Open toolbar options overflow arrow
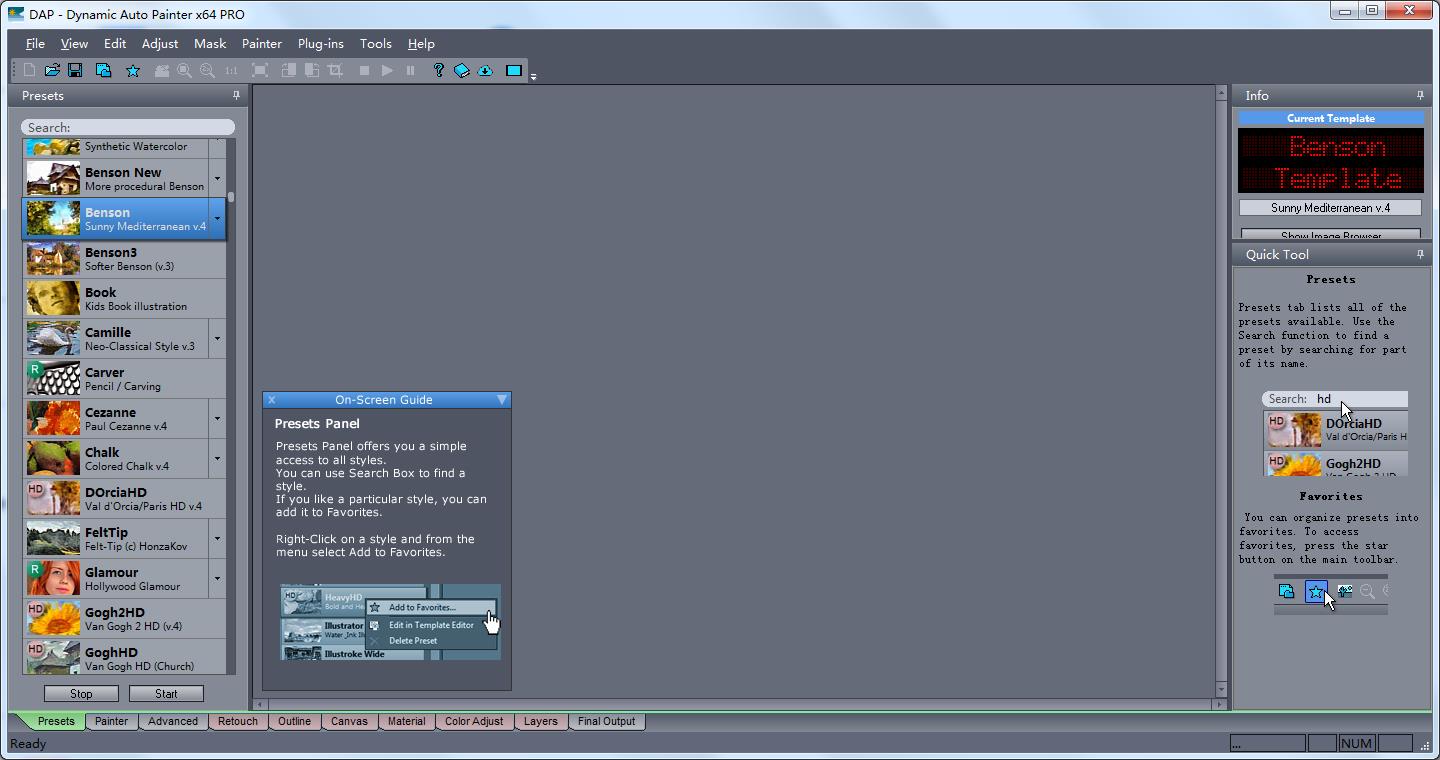The width and height of the screenshot is (1440, 760). [x=533, y=76]
